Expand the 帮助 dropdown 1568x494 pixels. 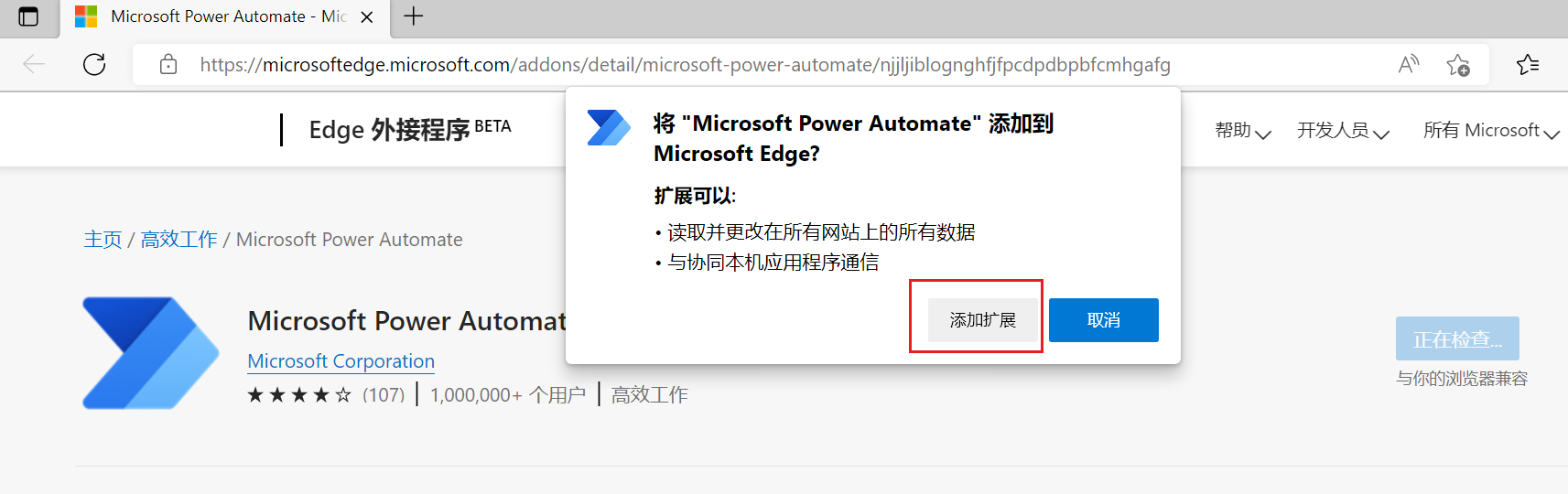[x=1243, y=131]
